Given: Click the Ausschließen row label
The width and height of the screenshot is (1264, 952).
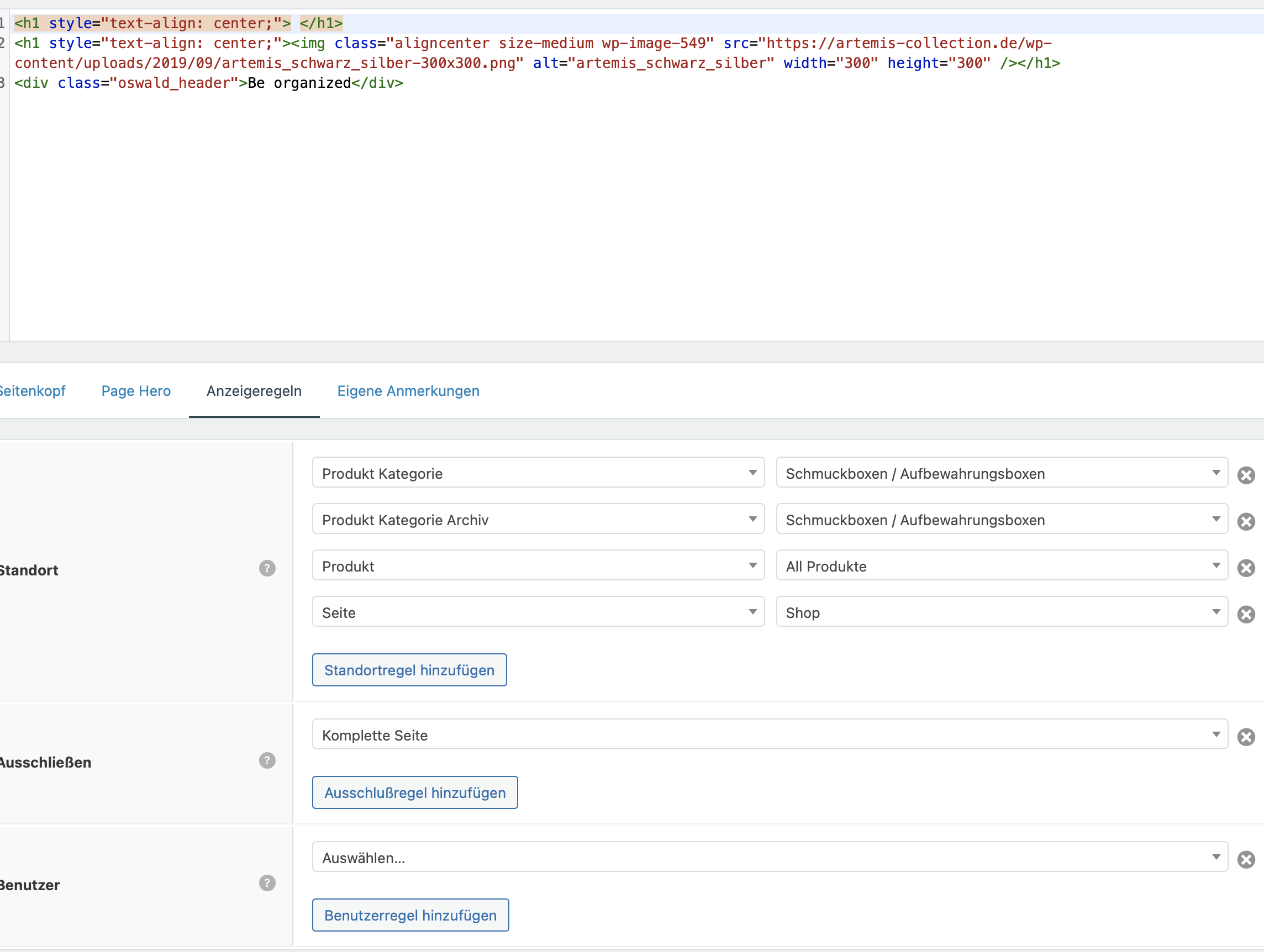Looking at the screenshot, I should pyautogui.click(x=46, y=763).
